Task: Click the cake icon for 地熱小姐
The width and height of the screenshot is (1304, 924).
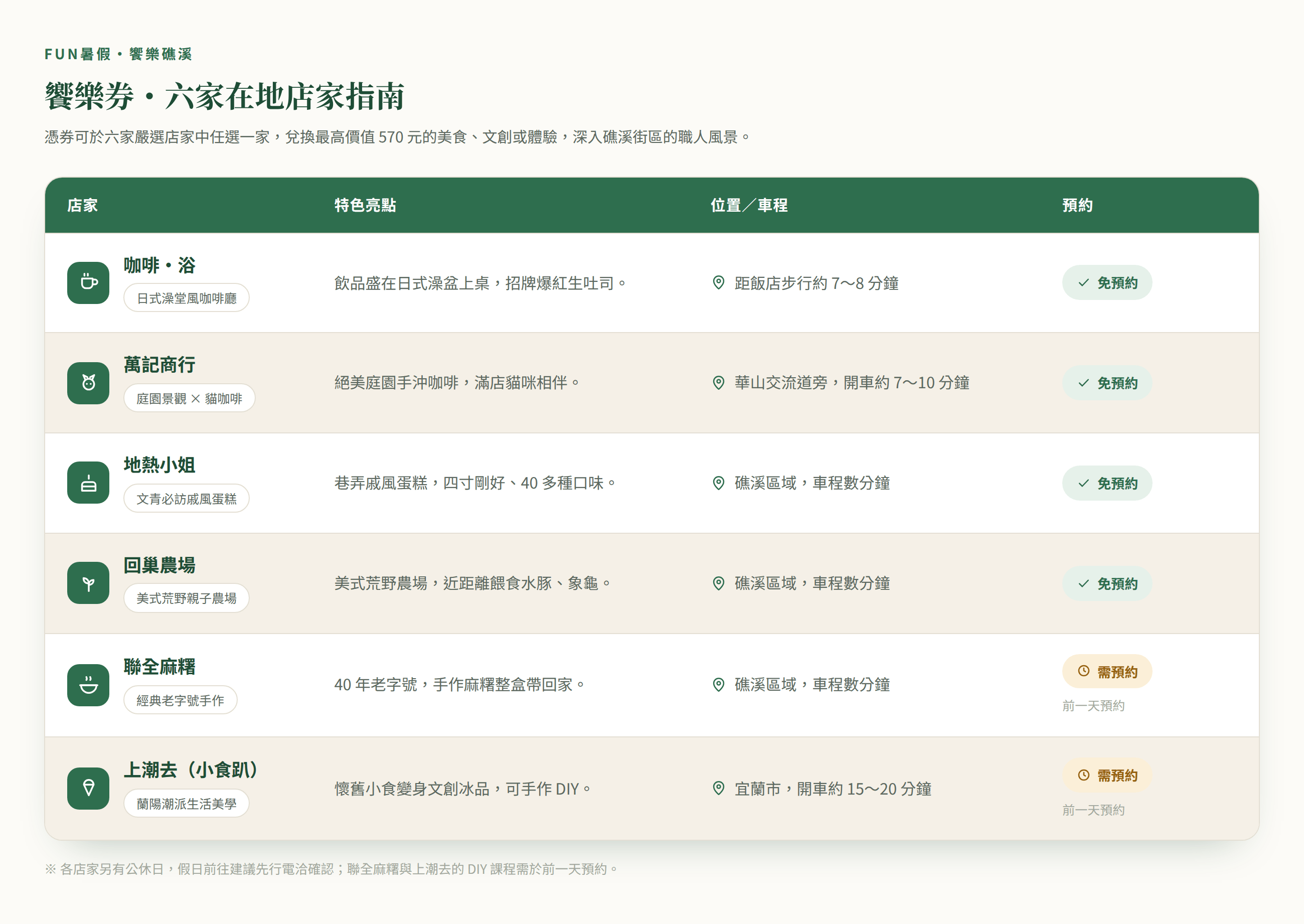Action: (88, 483)
